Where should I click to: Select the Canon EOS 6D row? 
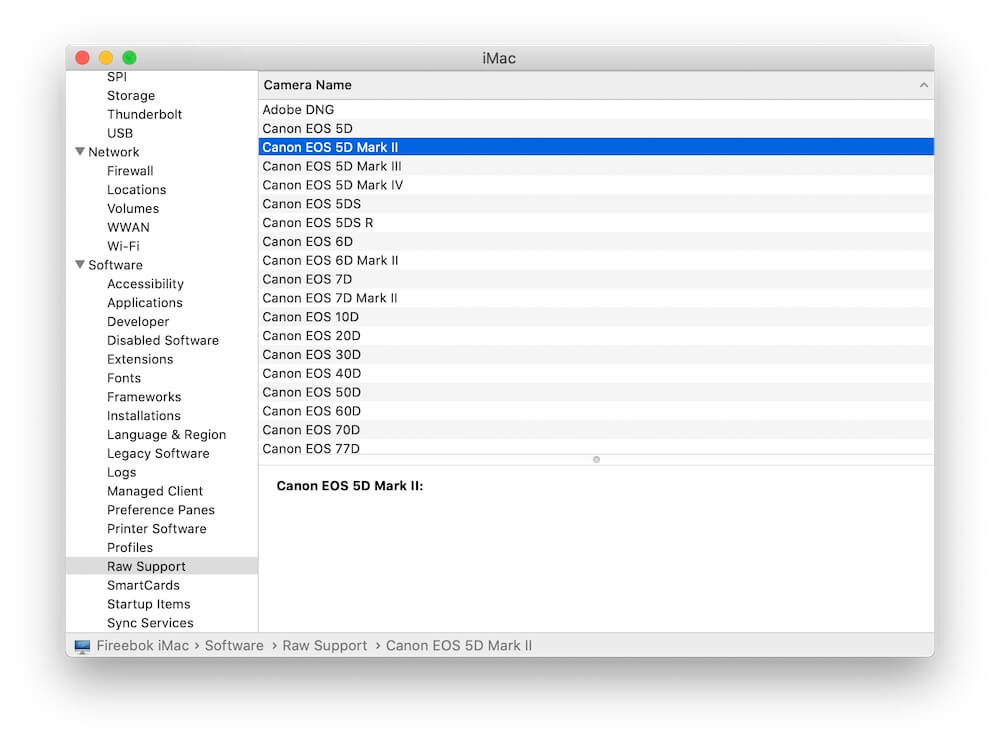[596, 242]
